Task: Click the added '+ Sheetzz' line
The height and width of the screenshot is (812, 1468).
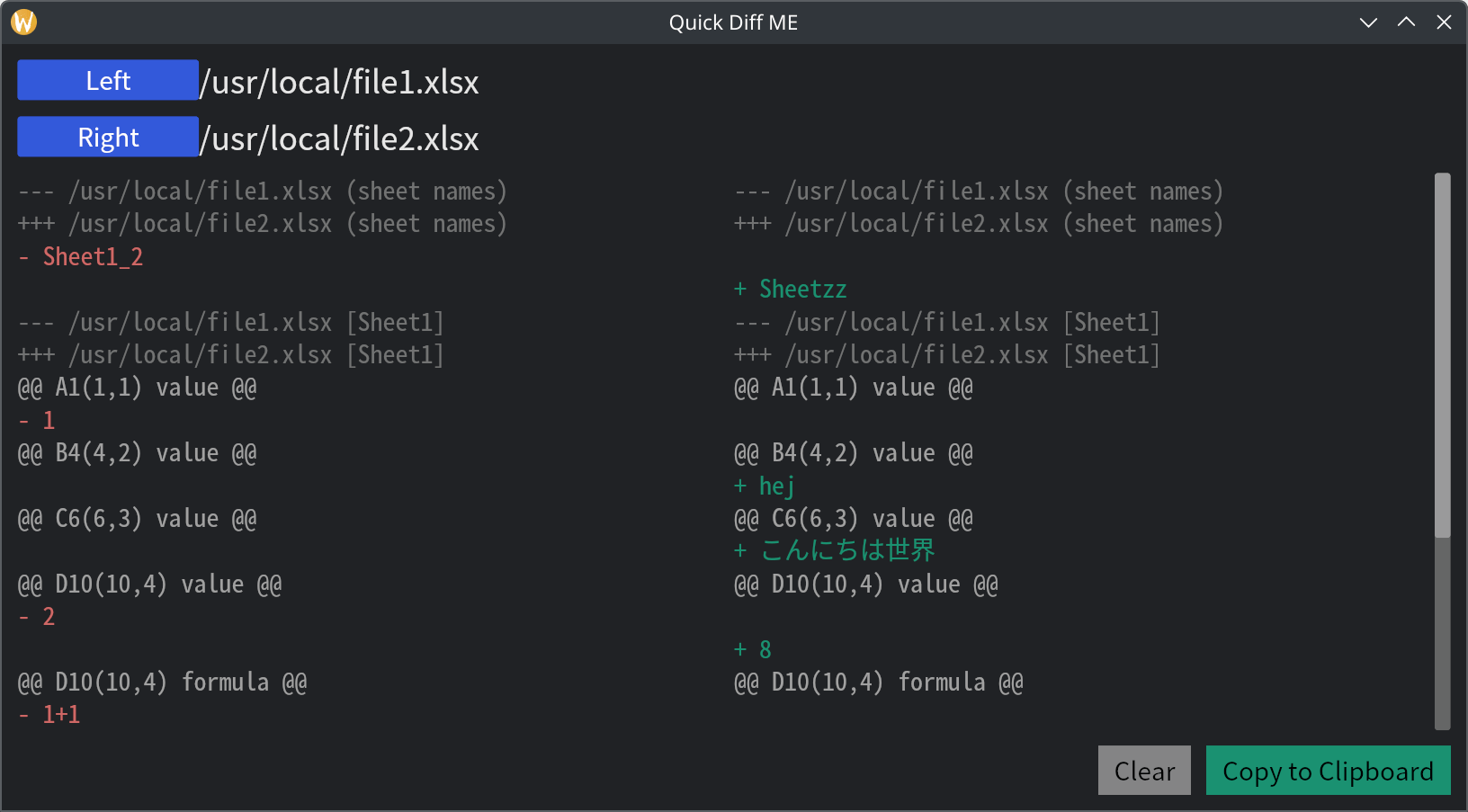Action: tap(791, 290)
